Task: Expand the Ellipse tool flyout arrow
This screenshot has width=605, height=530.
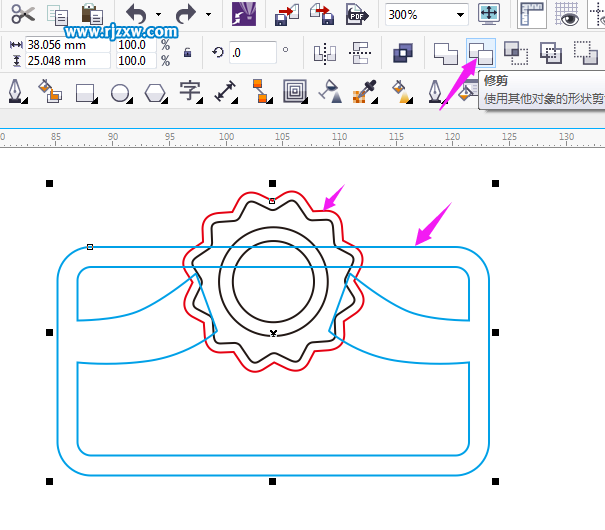Action: [130, 101]
